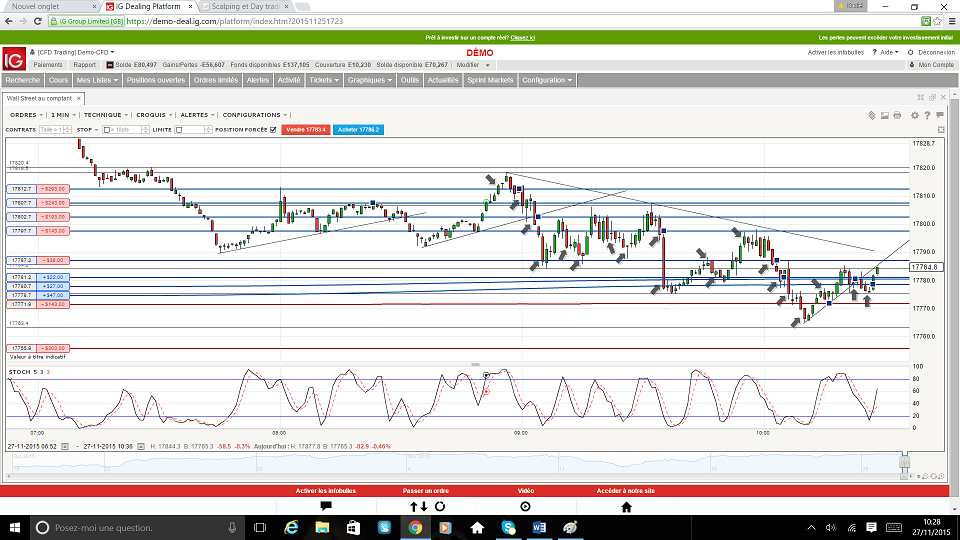Open the chart help question mark icon

927,115
